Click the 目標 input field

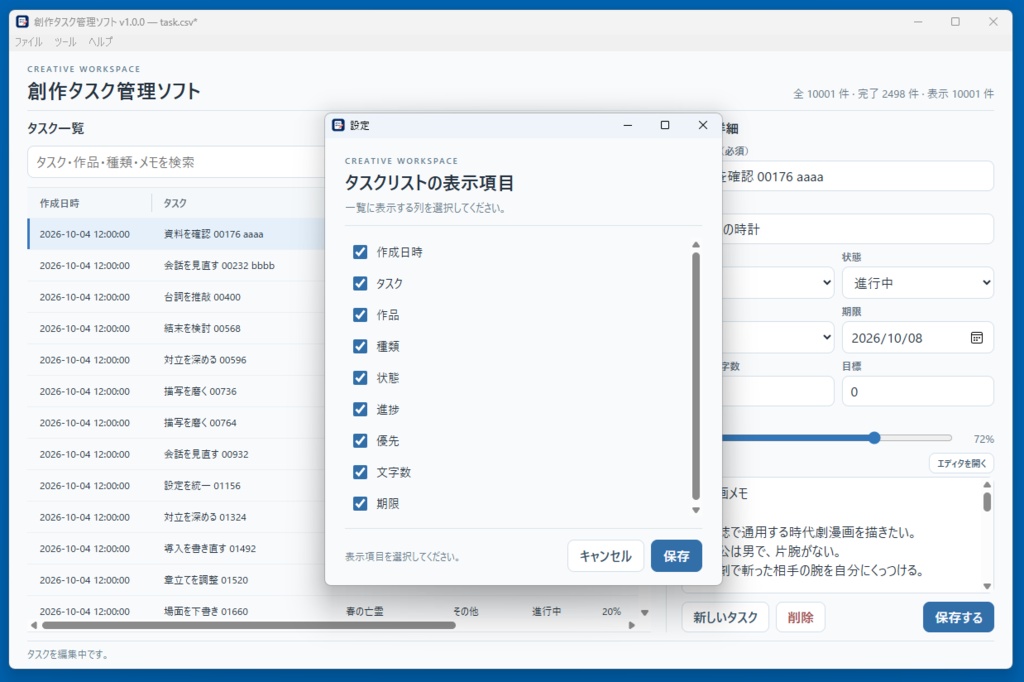(x=918, y=392)
